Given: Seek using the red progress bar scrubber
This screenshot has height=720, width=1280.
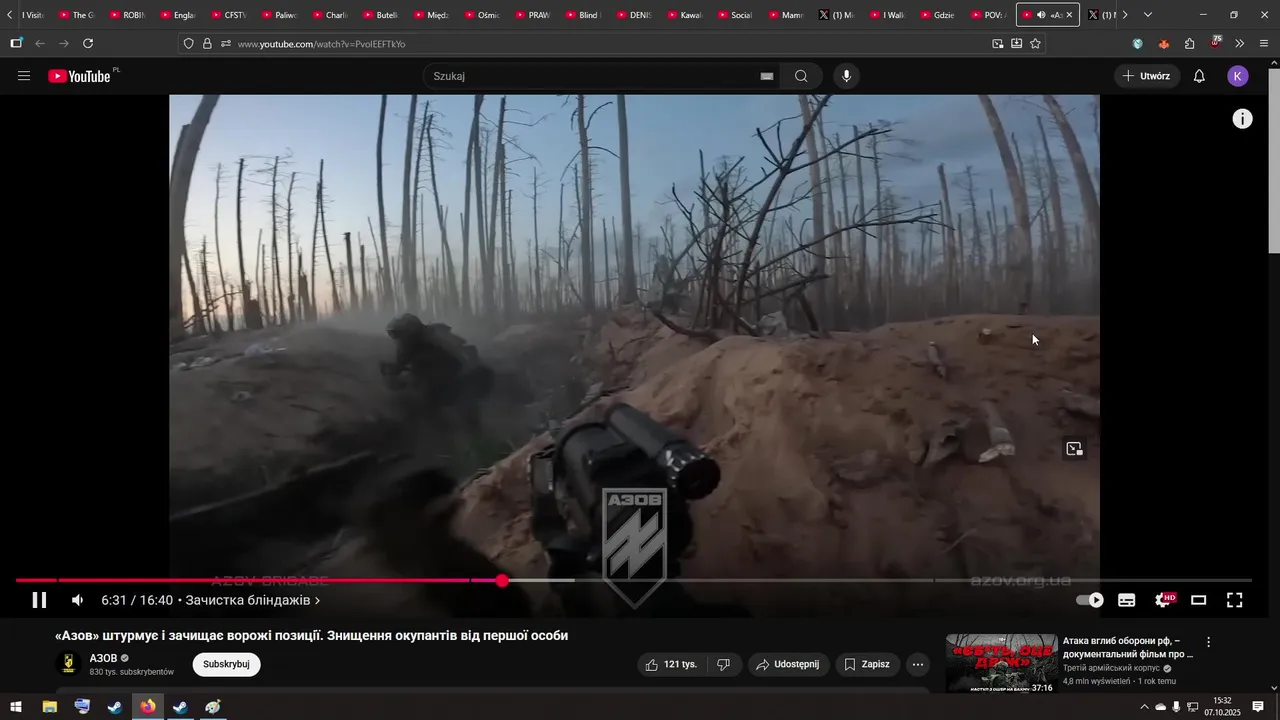Looking at the screenshot, I should pyautogui.click(x=502, y=581).
